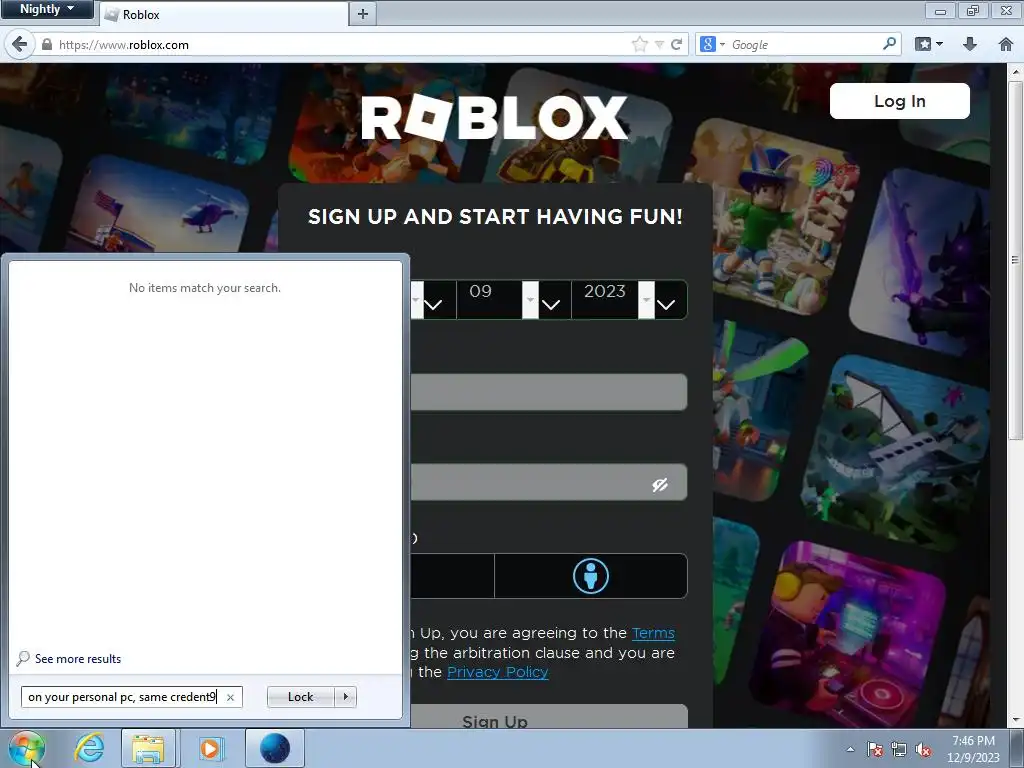Expand the birthday month dropdown chevron
Screen dimensions: 1024x768
[433, 304]
